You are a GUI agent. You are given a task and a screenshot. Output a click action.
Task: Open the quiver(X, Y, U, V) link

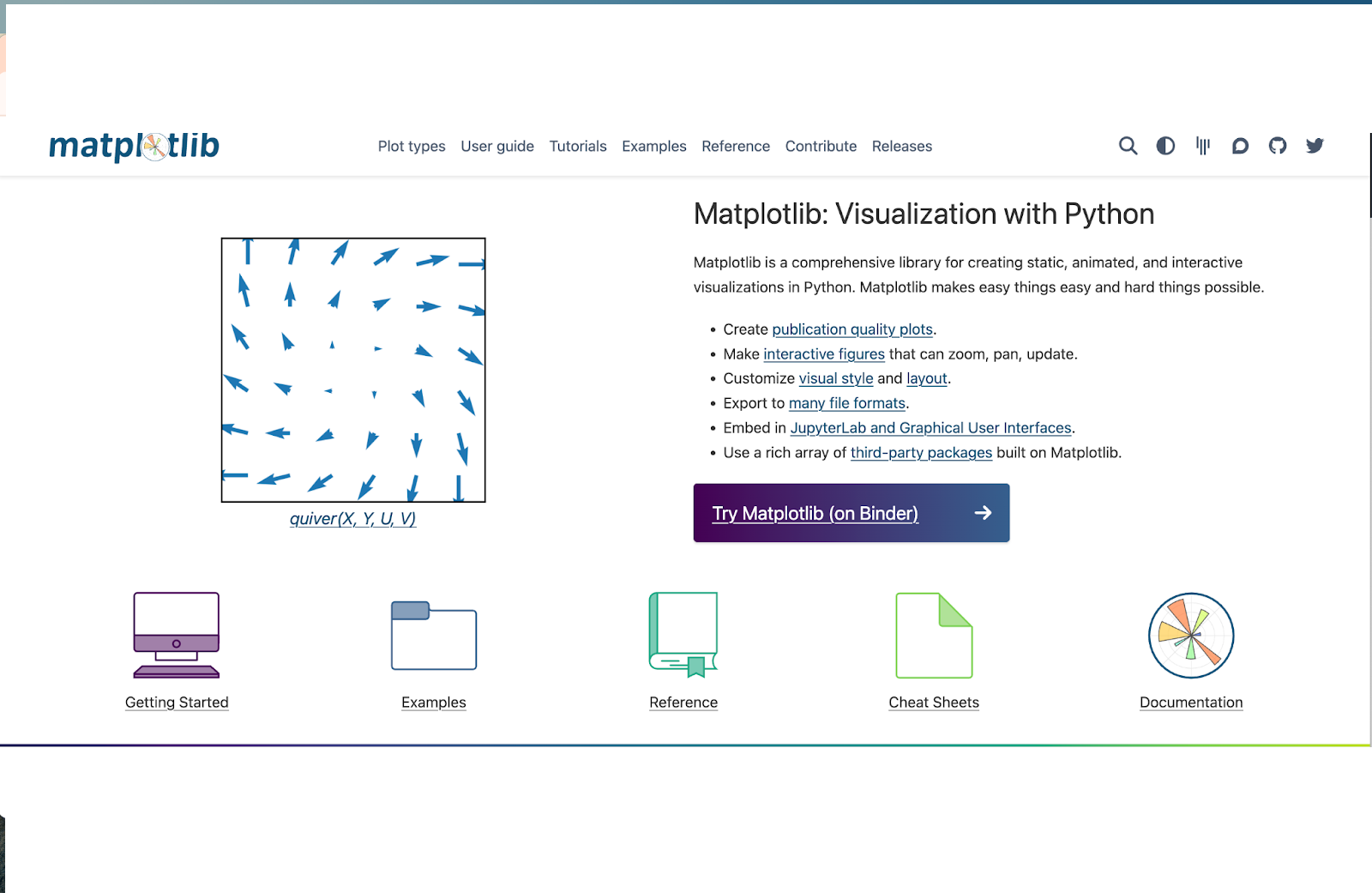pyautogui.click(x=352, y=518)
